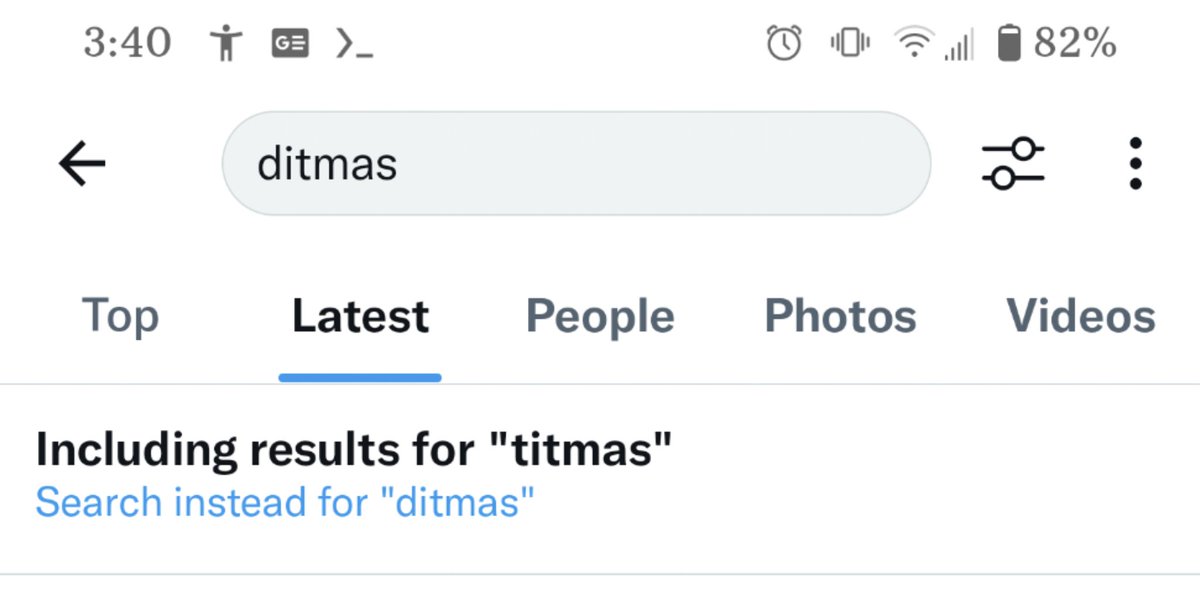1200x600 pixels.
Task: Select the Latest tab
Action: click(x=360, y=316)
